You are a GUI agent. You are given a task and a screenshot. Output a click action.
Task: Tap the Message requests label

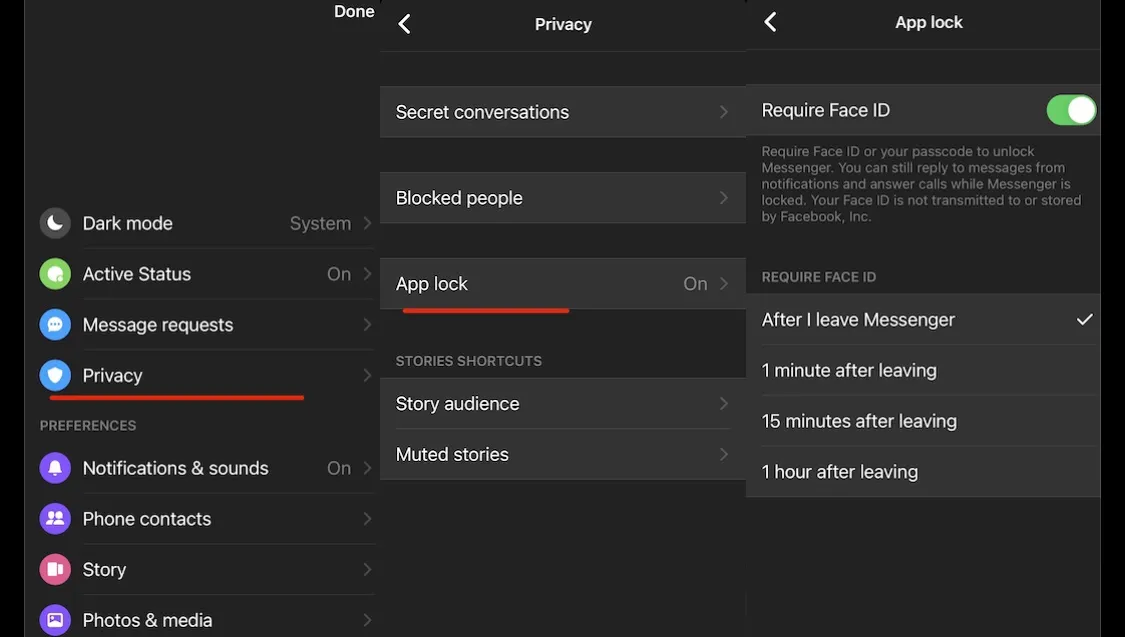point(158,325)
